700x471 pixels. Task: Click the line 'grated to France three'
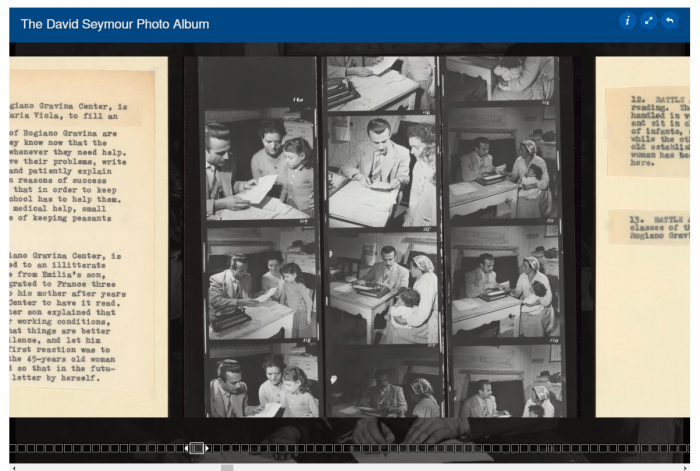point(62,284)
